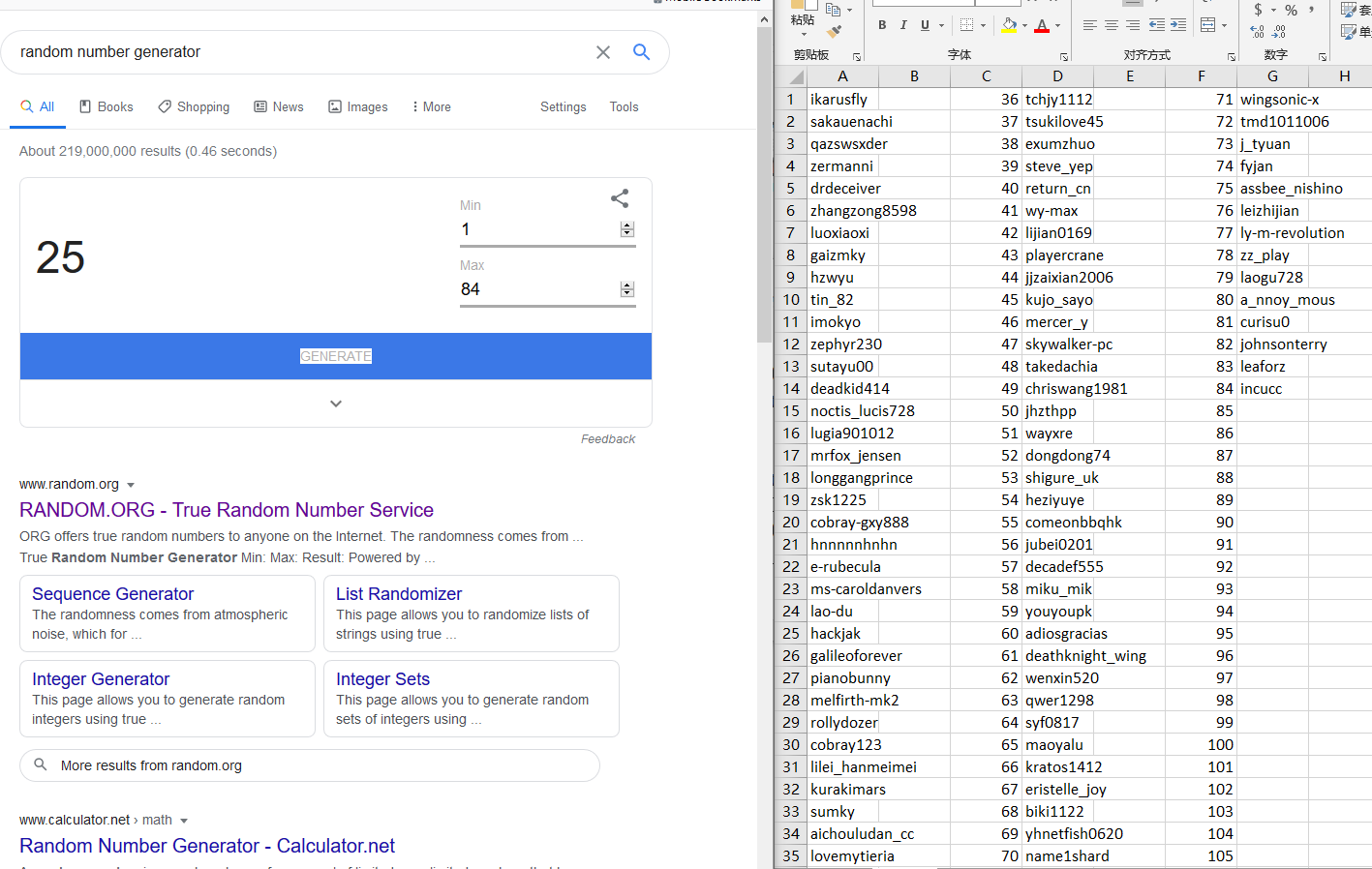The image size is (1372, 869).
Task: Open the calculator.net result dropdown arrow
Action: [x=184, y=821]
